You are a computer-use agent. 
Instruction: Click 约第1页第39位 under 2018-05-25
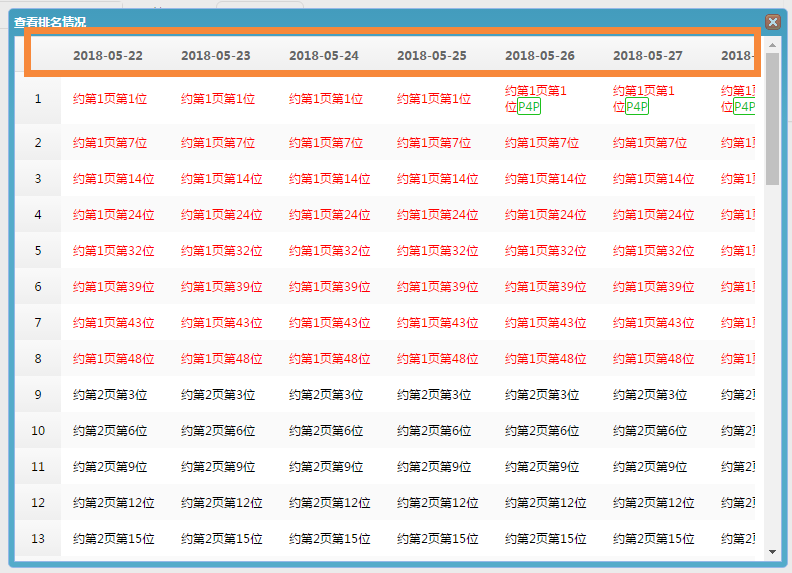[438, 287]
